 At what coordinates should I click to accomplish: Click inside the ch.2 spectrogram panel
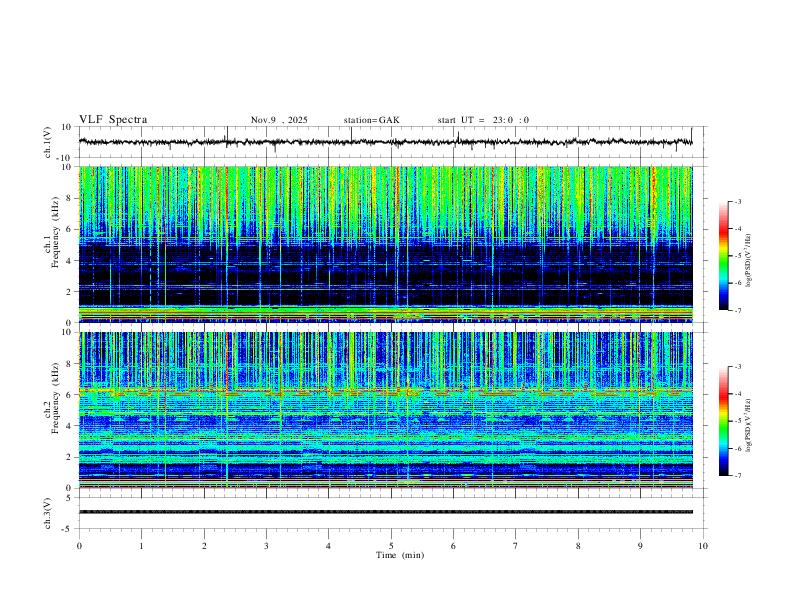coord(385,410)
